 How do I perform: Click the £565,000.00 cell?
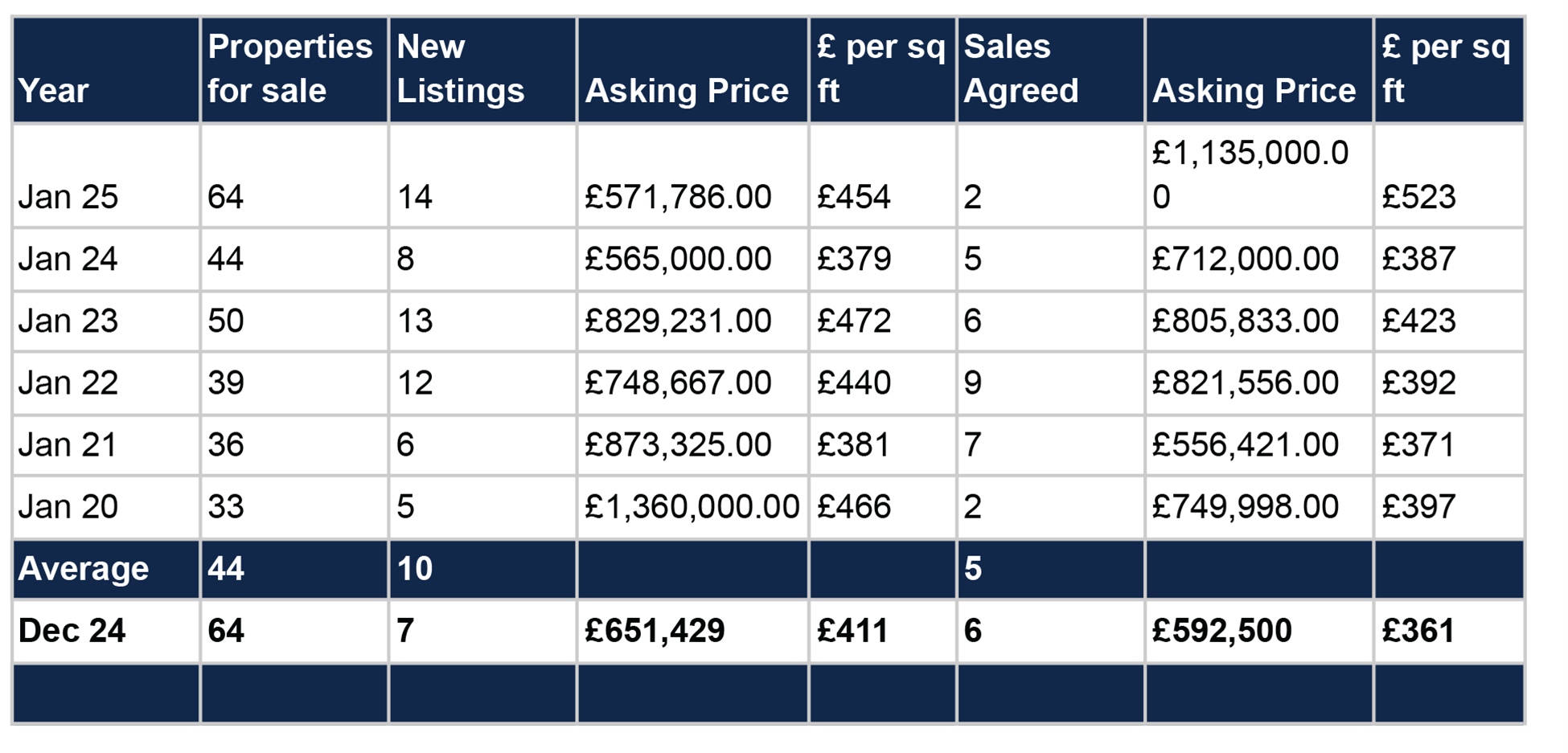678,259
